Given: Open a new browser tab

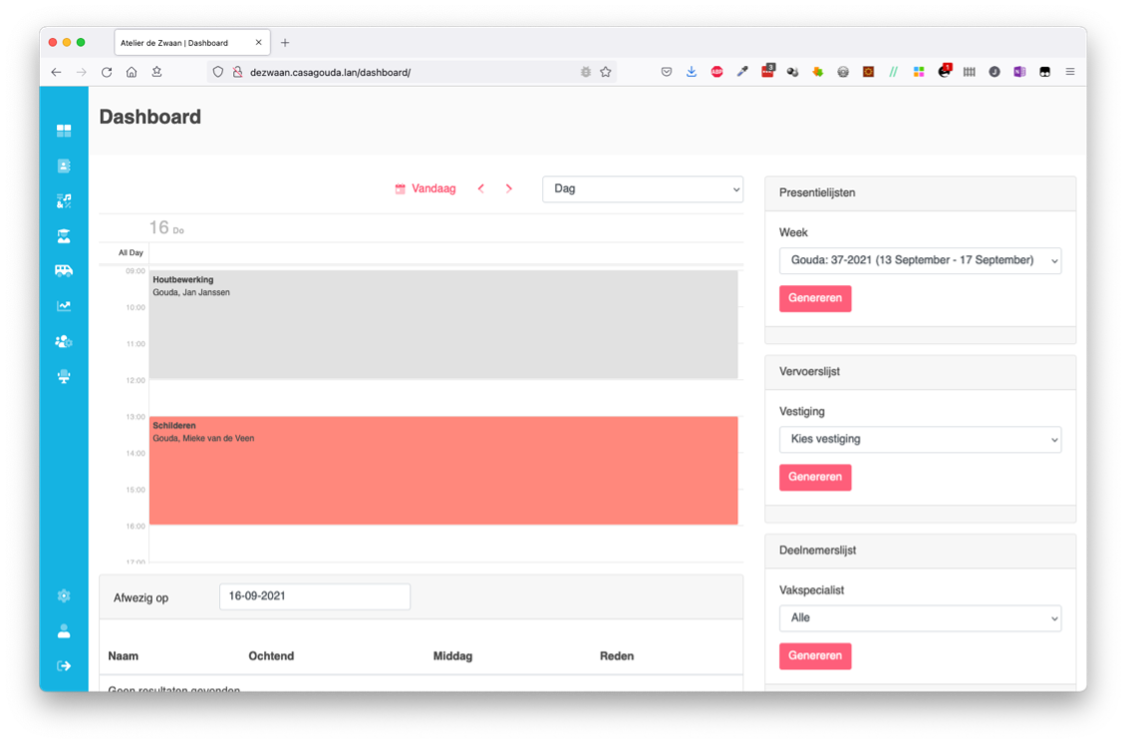Looking at the screenshot, I should coord(285,43).
